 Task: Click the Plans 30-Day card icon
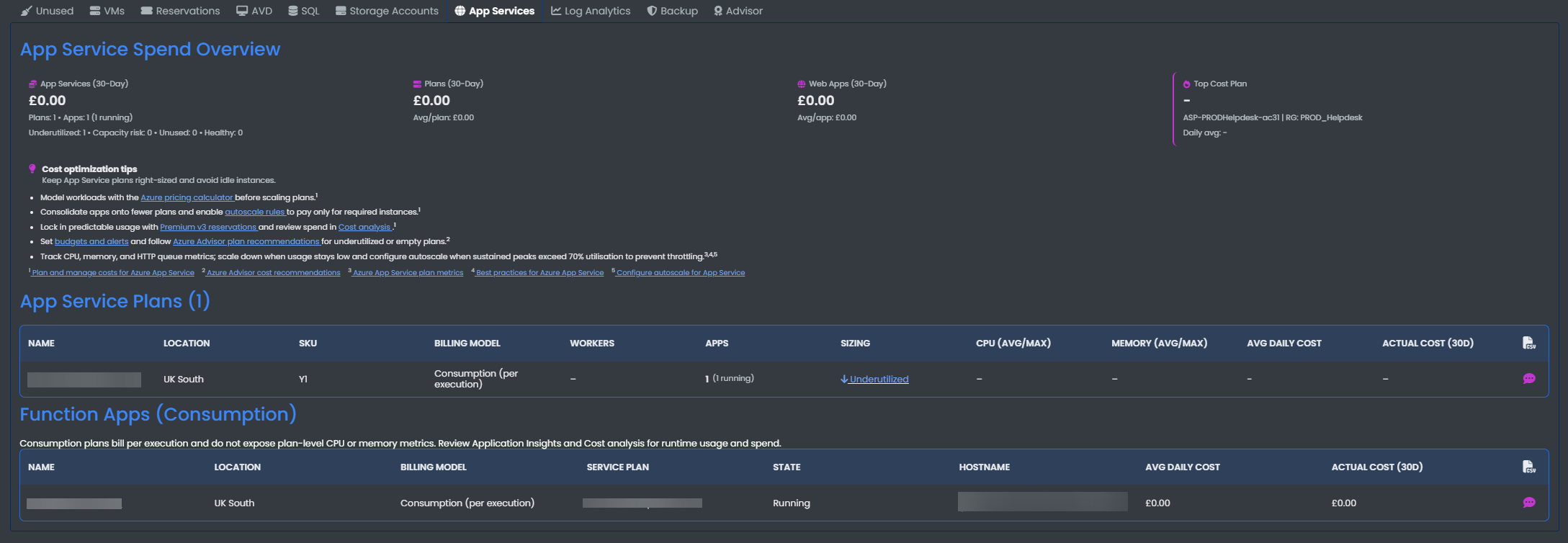[x=417, y=84]
